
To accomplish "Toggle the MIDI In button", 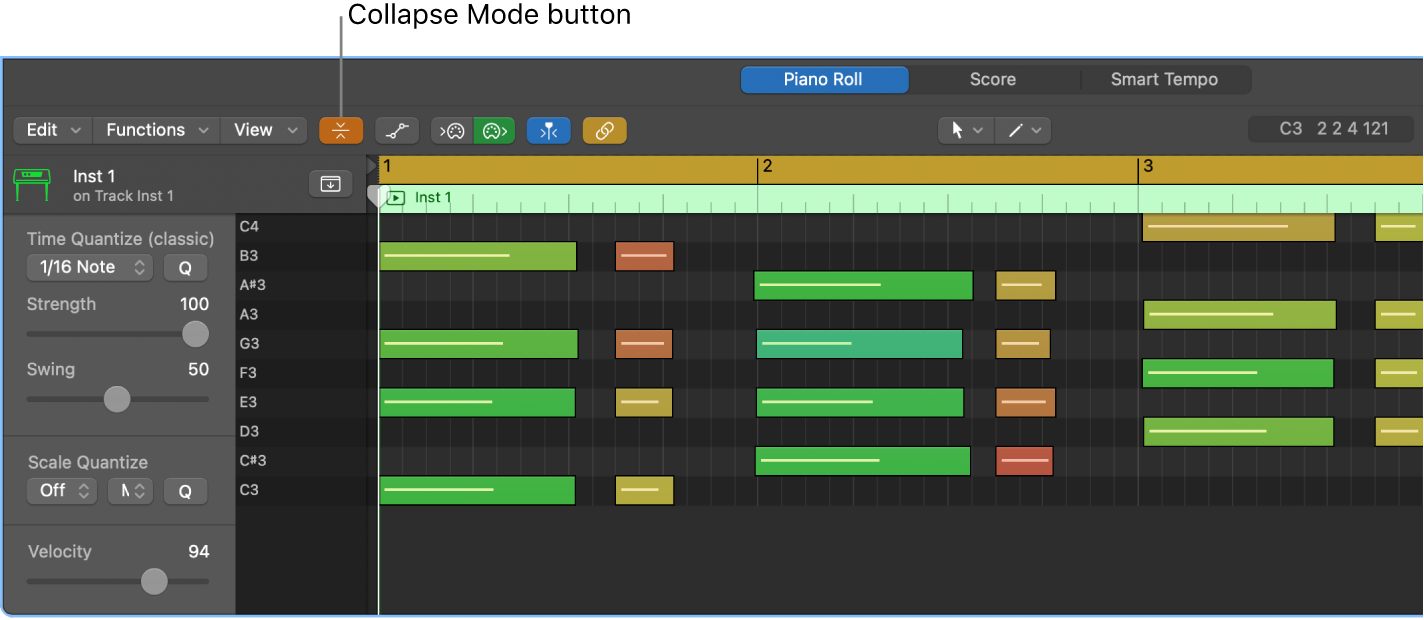I will point(452,130).
